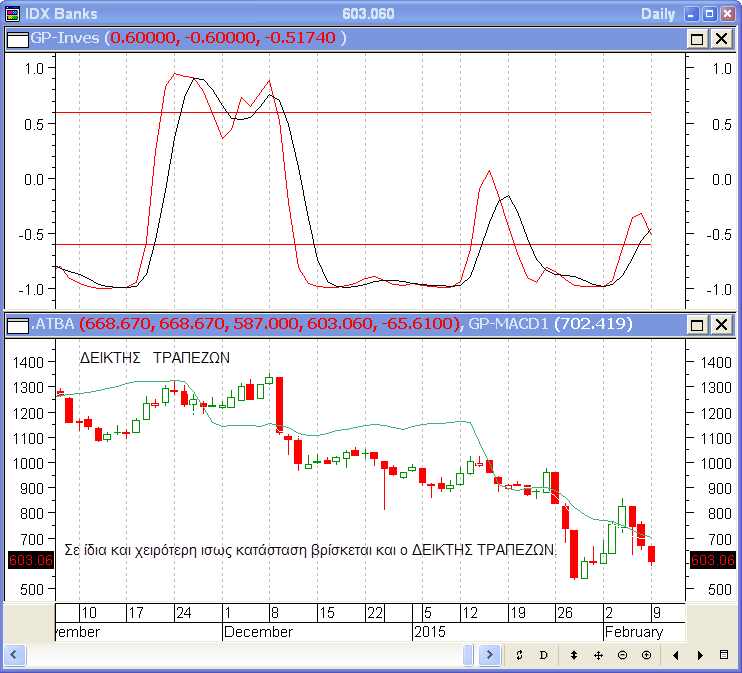This screenshot has height=673, width=742.
Task: Click the Greek annotation starting with 'Σε ίδια και χειρότερη'
Action: [310, 550]
